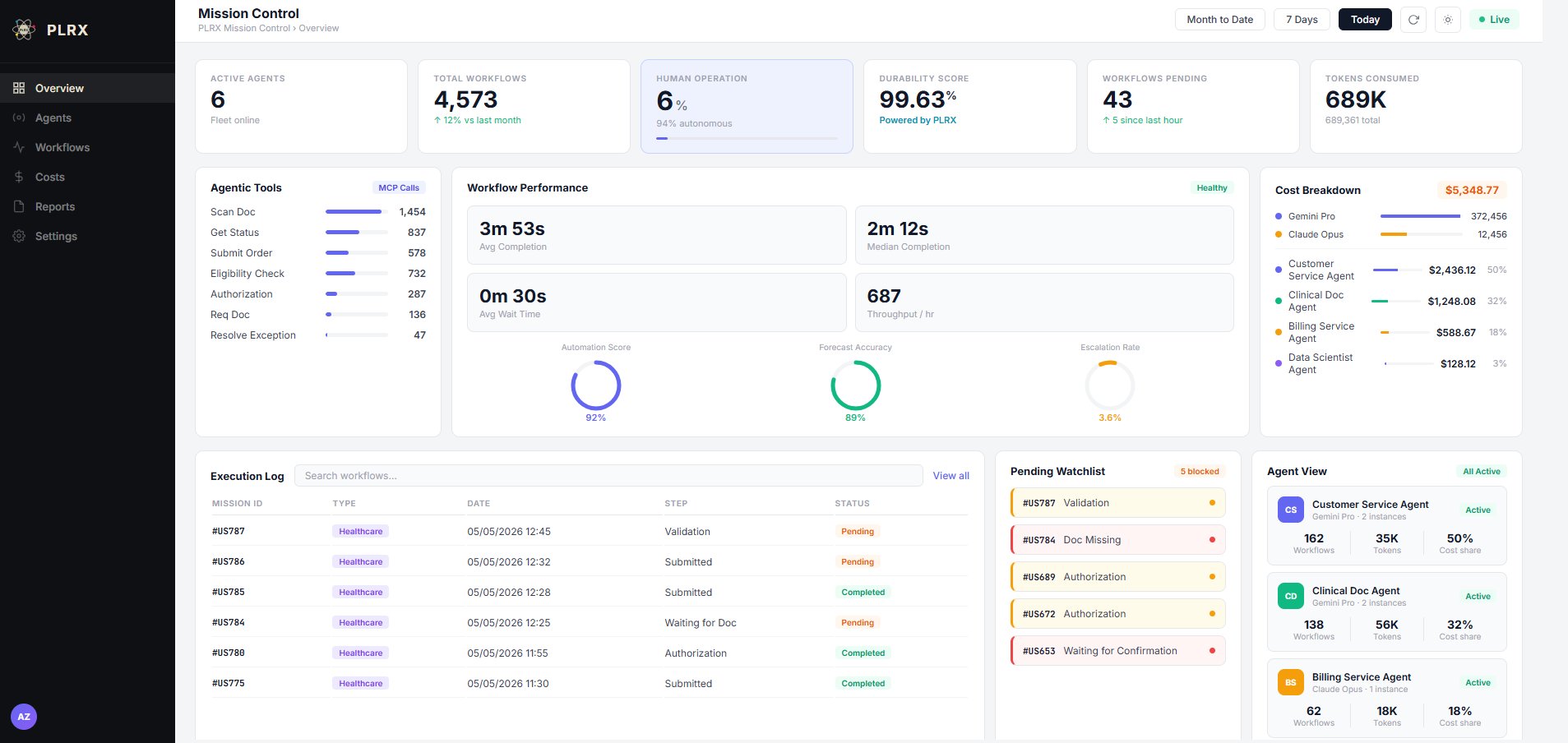Open the Overview menu item
Image resolution: width=1568 pixels, height=743 pixels.
(87, 88)
